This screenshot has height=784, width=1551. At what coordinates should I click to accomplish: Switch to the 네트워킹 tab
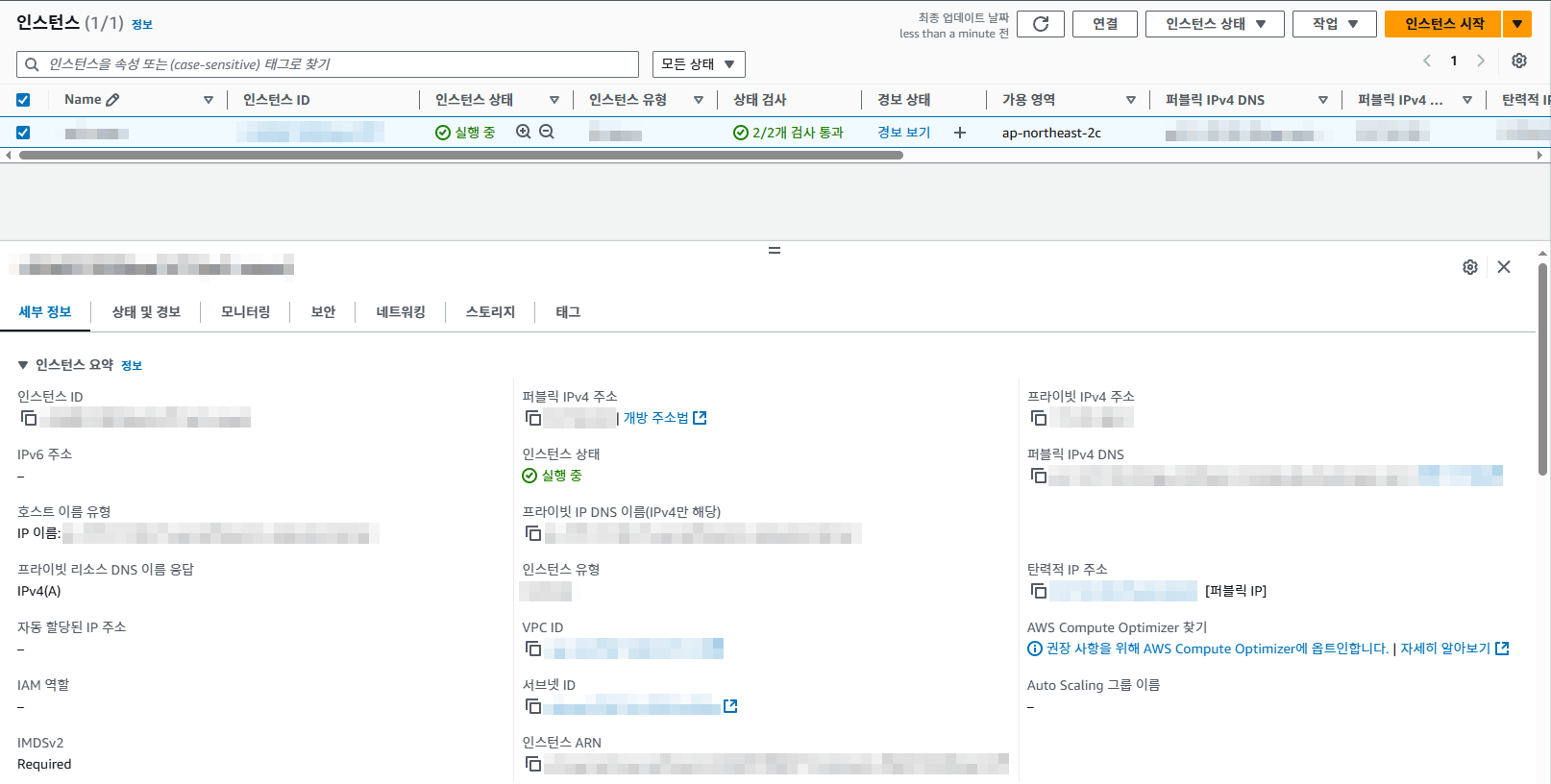401,312
